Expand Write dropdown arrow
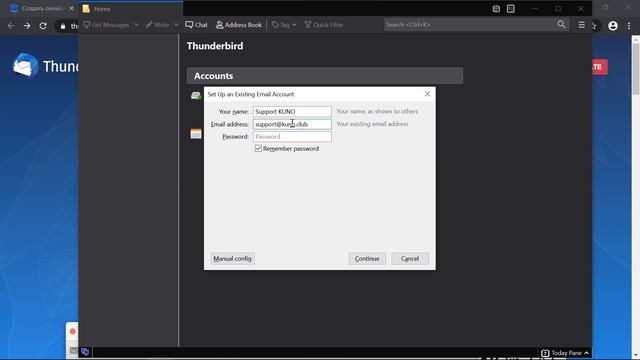Image resolution: width=640 pixels, height=360 pixels. pyautogui.click(x=176, y=25)
